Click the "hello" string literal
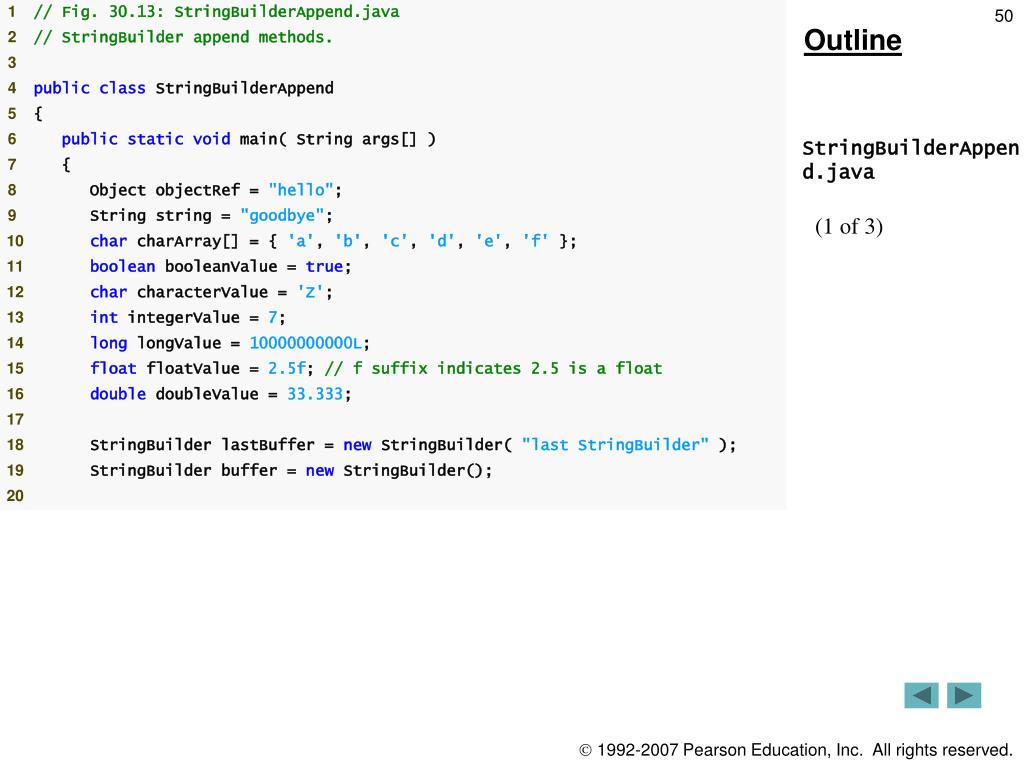This screenshot has width=1024, height=768. (300, 190)
